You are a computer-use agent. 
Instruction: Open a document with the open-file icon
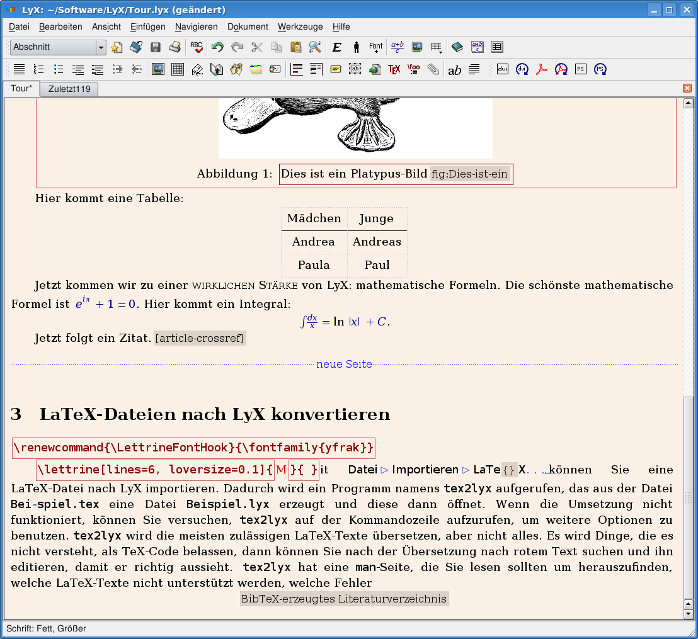click(x=136, y=47)
